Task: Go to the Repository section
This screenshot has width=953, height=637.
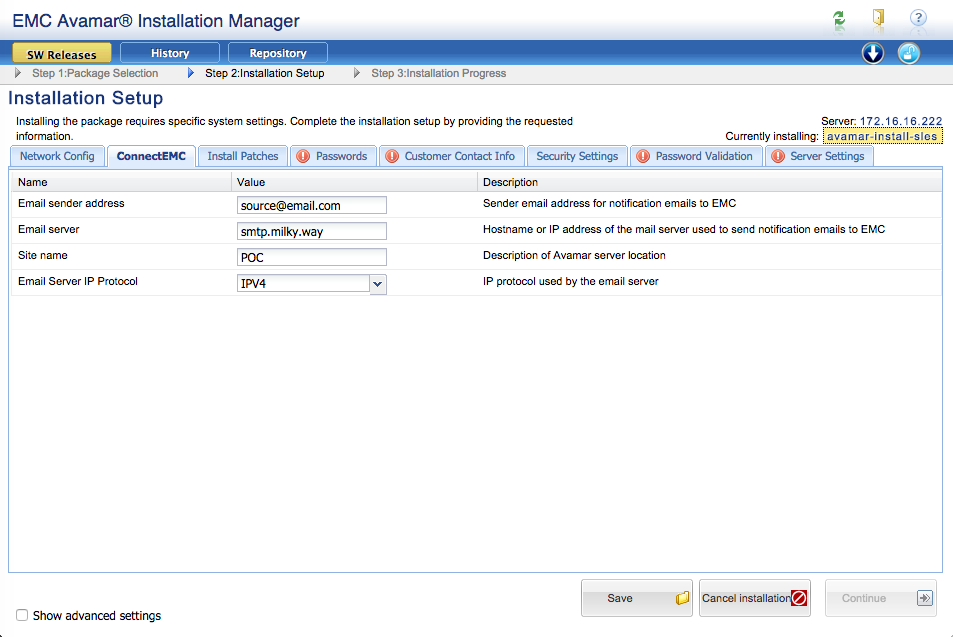Action: 278,53
